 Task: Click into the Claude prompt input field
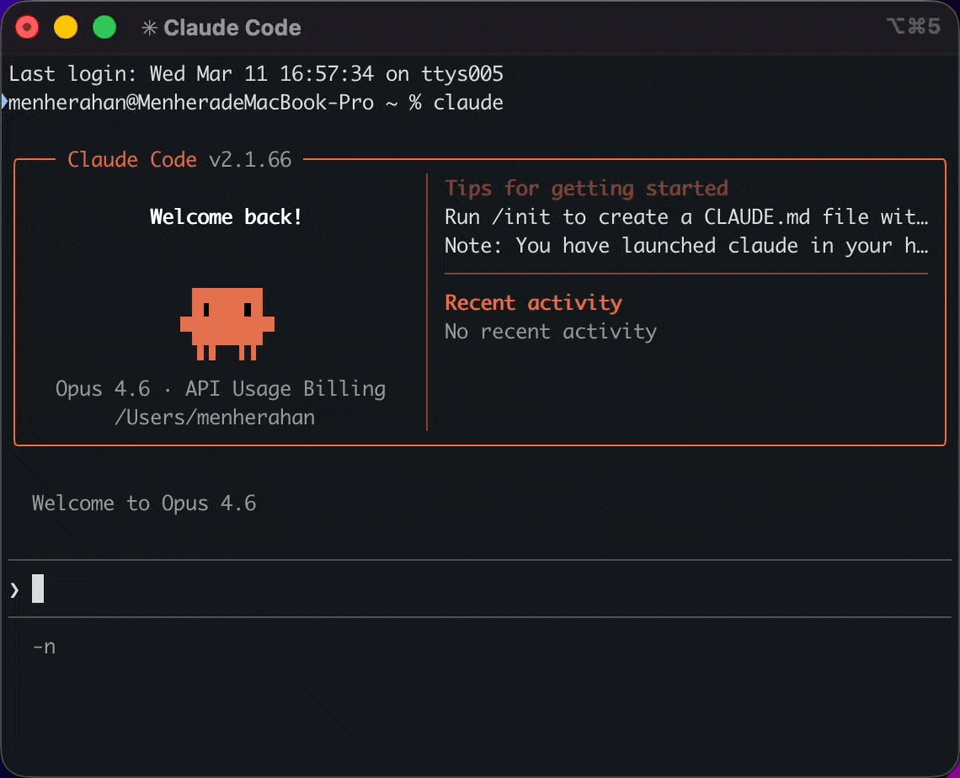pos(480,589)
